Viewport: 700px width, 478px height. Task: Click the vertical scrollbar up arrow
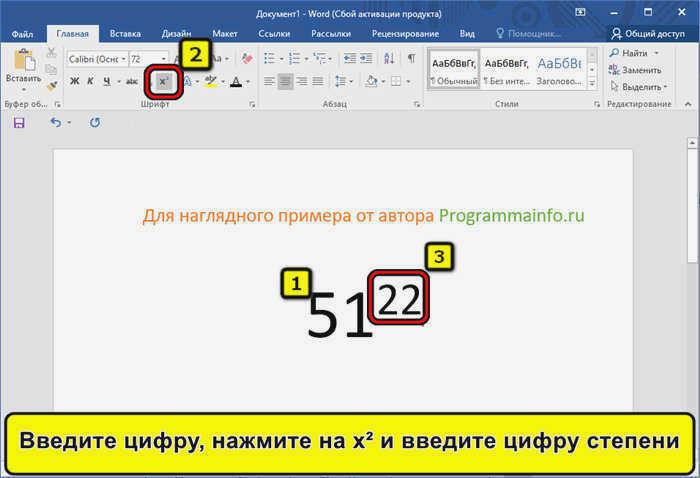692,143
